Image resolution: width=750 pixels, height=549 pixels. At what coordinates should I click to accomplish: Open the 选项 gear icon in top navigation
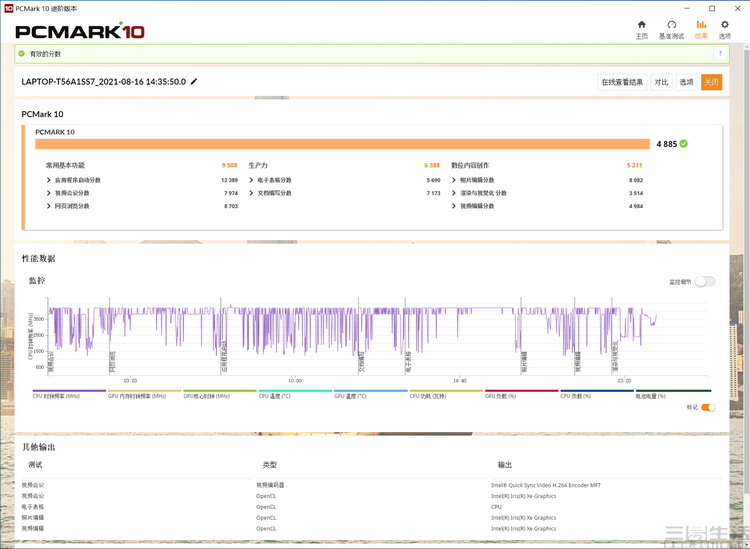pyautogui.click(x=725, y=24)
